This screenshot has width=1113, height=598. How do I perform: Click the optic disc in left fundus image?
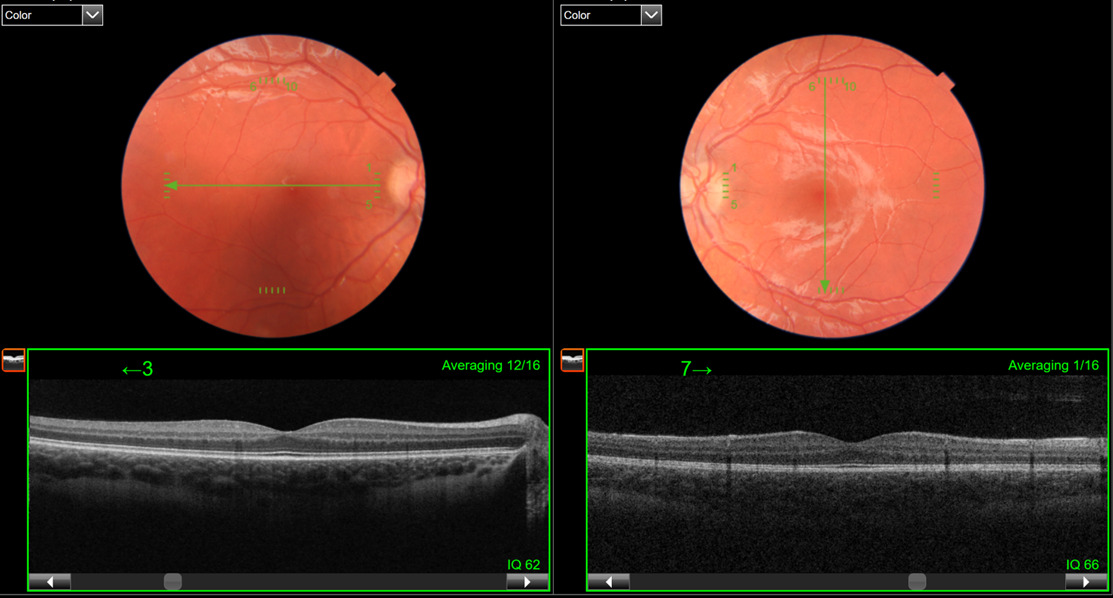[404, 183]
